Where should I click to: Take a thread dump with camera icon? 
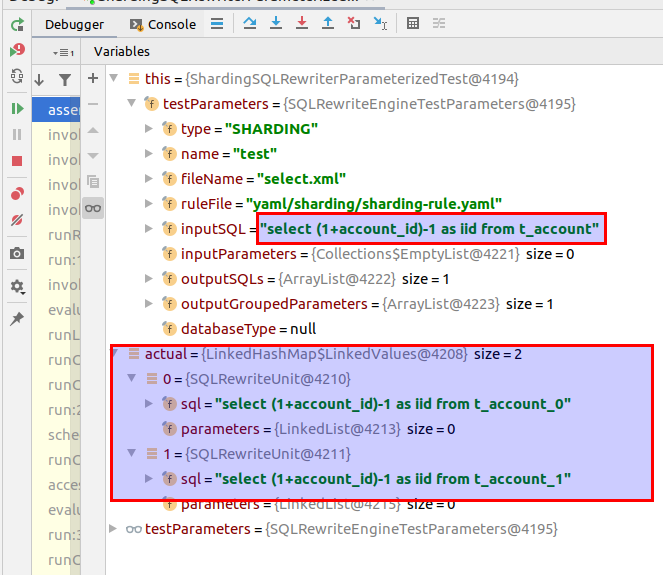point(17,253)
